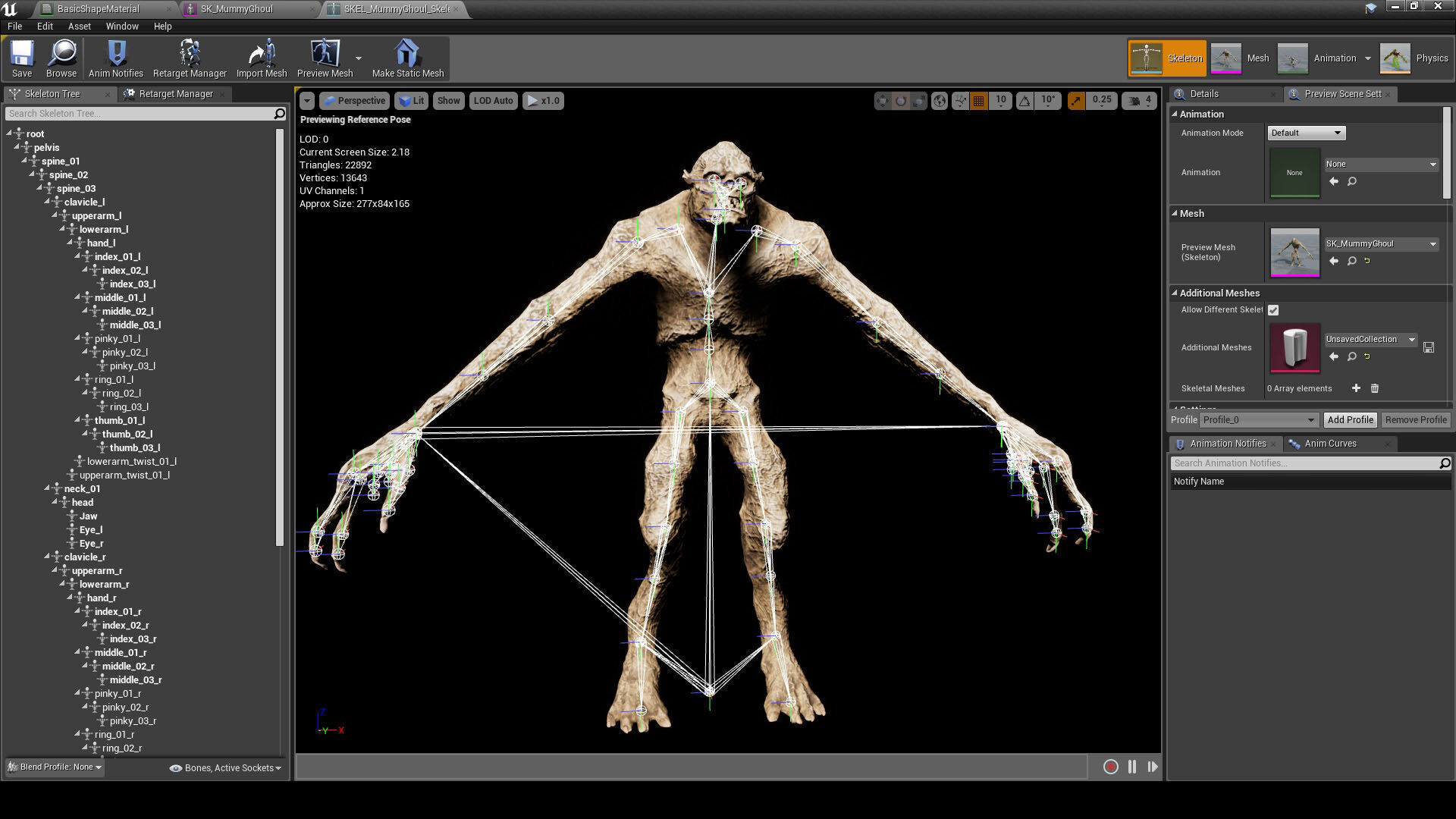The image size is (1456, 819).
Task: Click the Preview Mesh toolbar icon
Action: pos(325,58)
